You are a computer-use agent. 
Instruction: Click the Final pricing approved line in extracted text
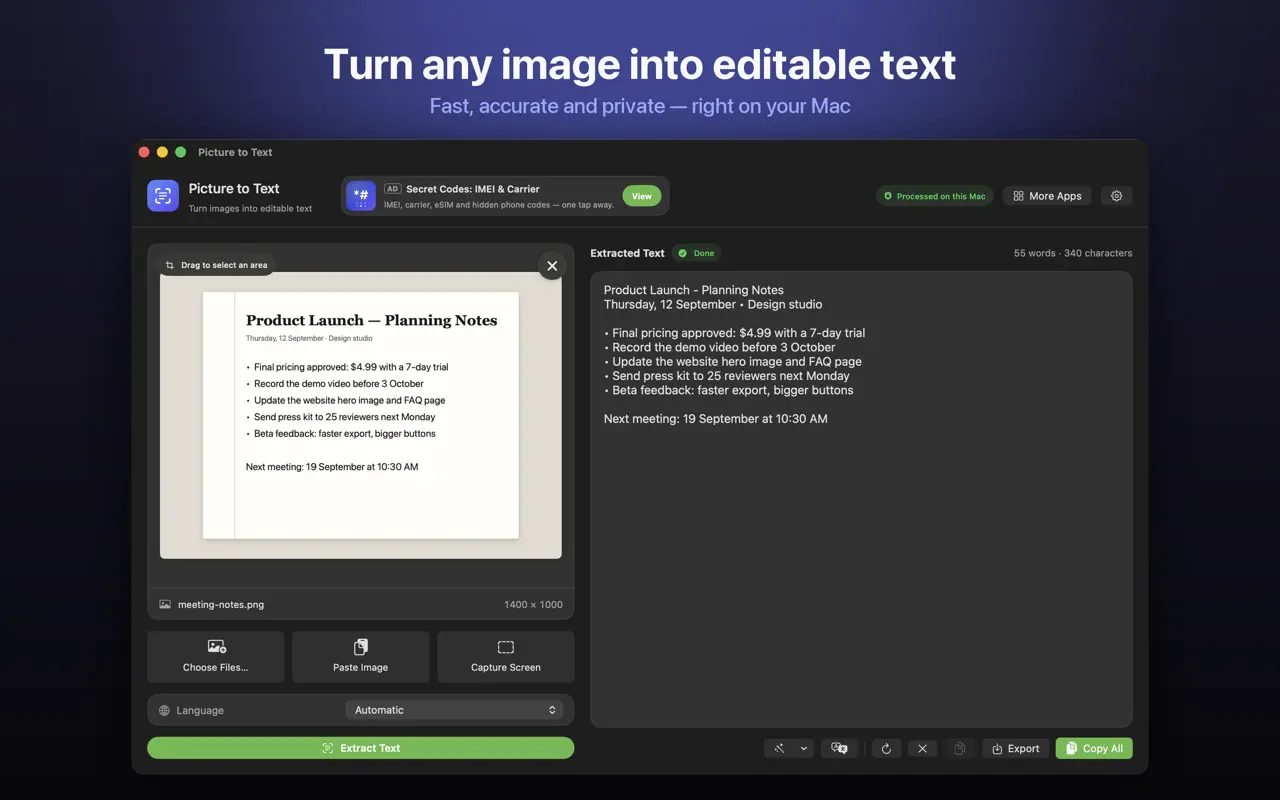pos(735,333)
